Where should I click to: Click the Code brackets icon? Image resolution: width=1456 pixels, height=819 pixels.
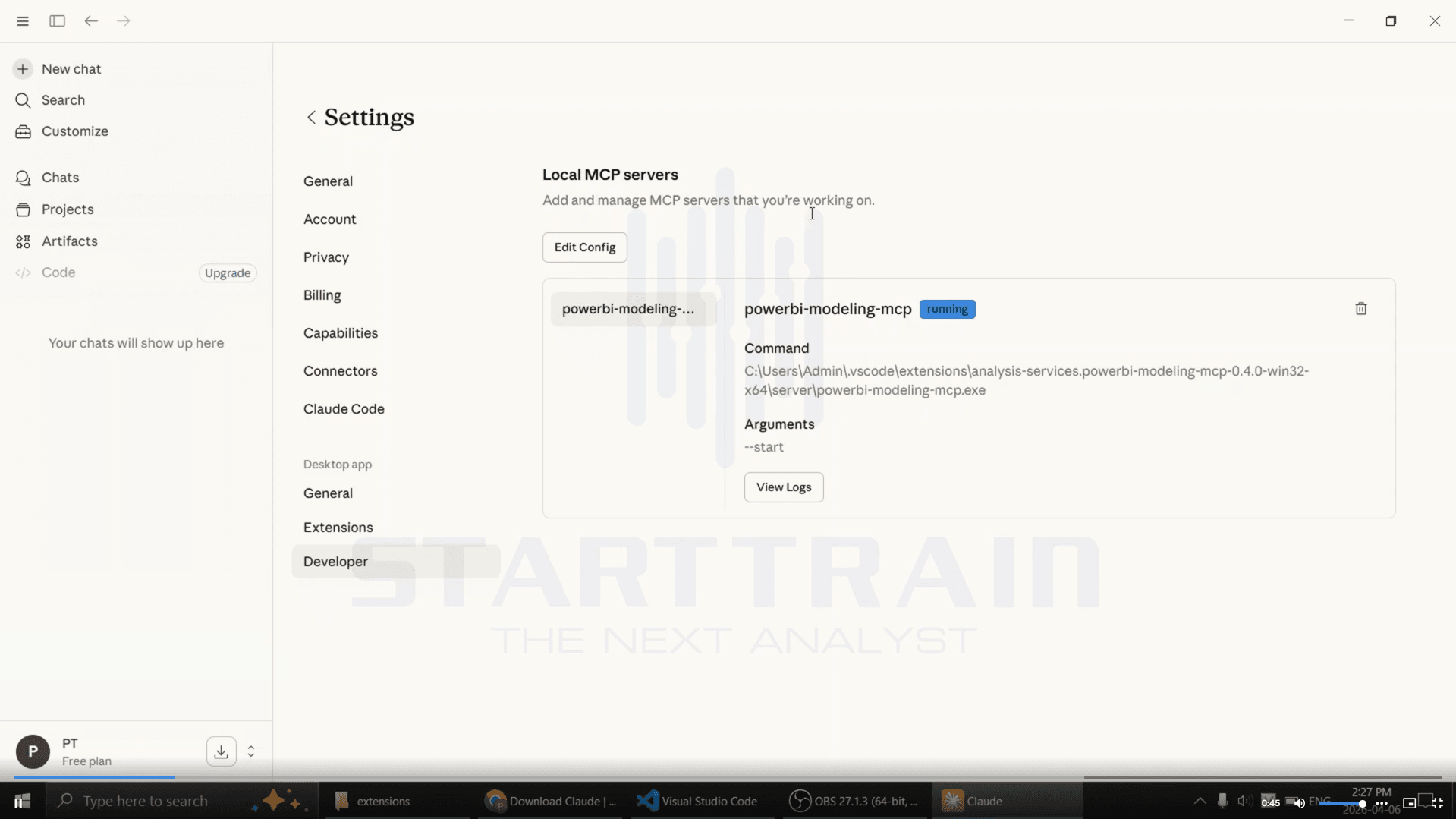point(23,272)
